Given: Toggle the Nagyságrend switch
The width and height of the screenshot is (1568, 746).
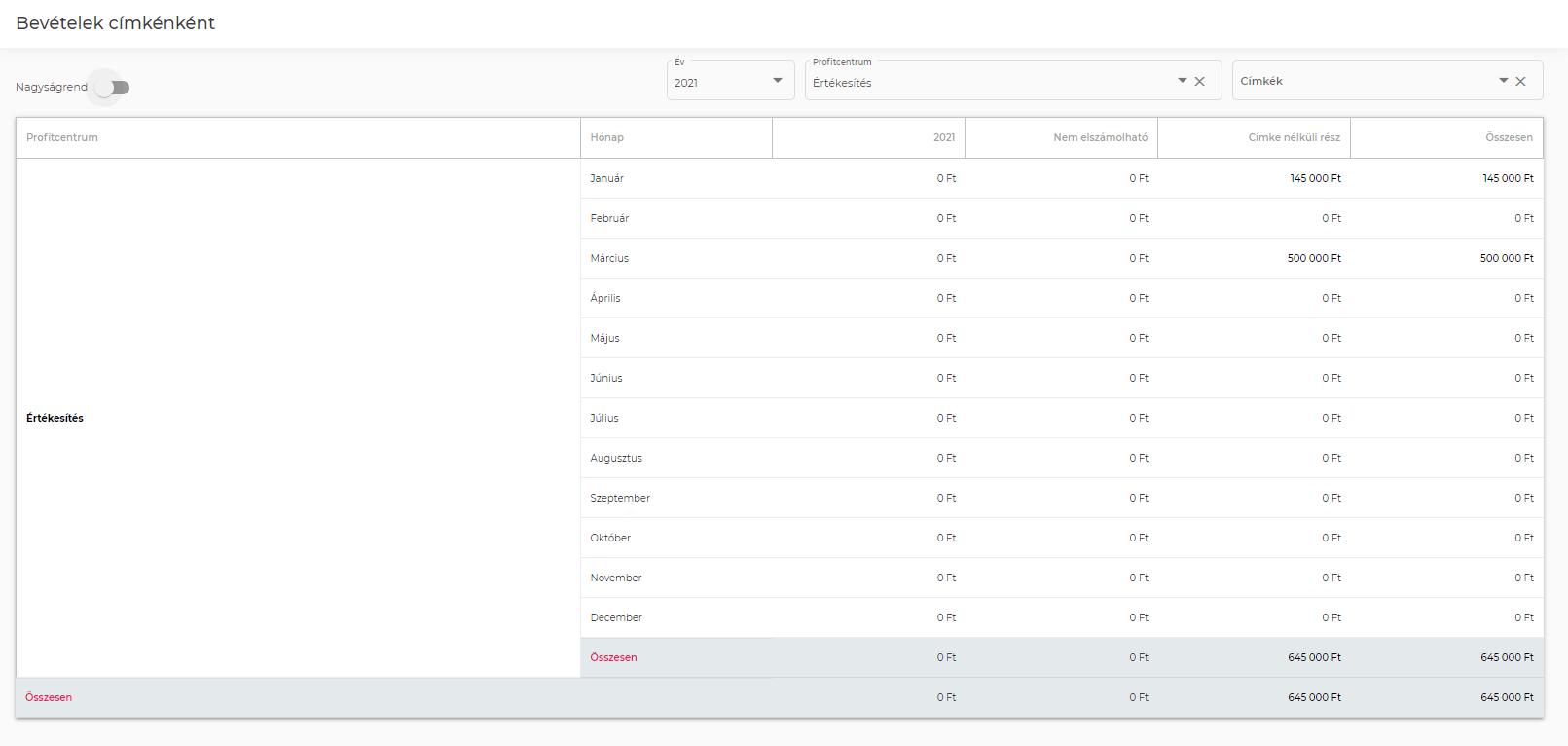Looking at the screenshot, I should coord(112,88).
